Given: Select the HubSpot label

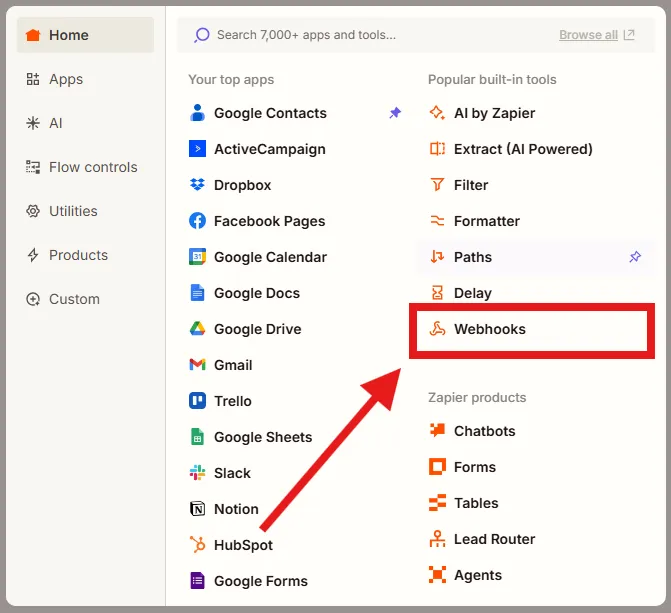Looking at the screenshot, I should (243, 545).
